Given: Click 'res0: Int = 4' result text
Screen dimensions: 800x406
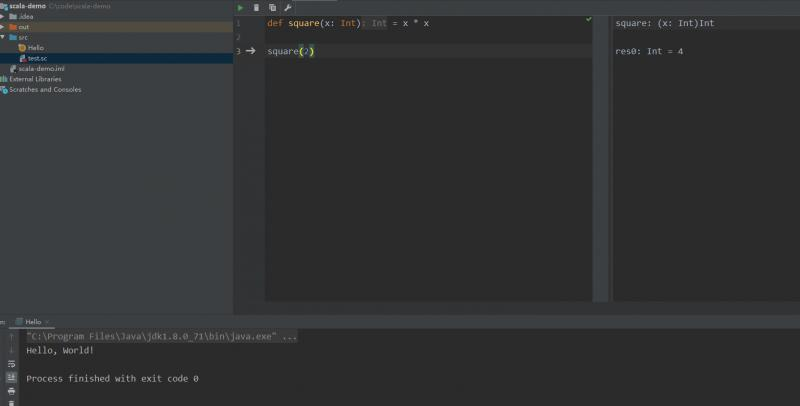Looking at the screenshot, I should [x=649, y=52].
